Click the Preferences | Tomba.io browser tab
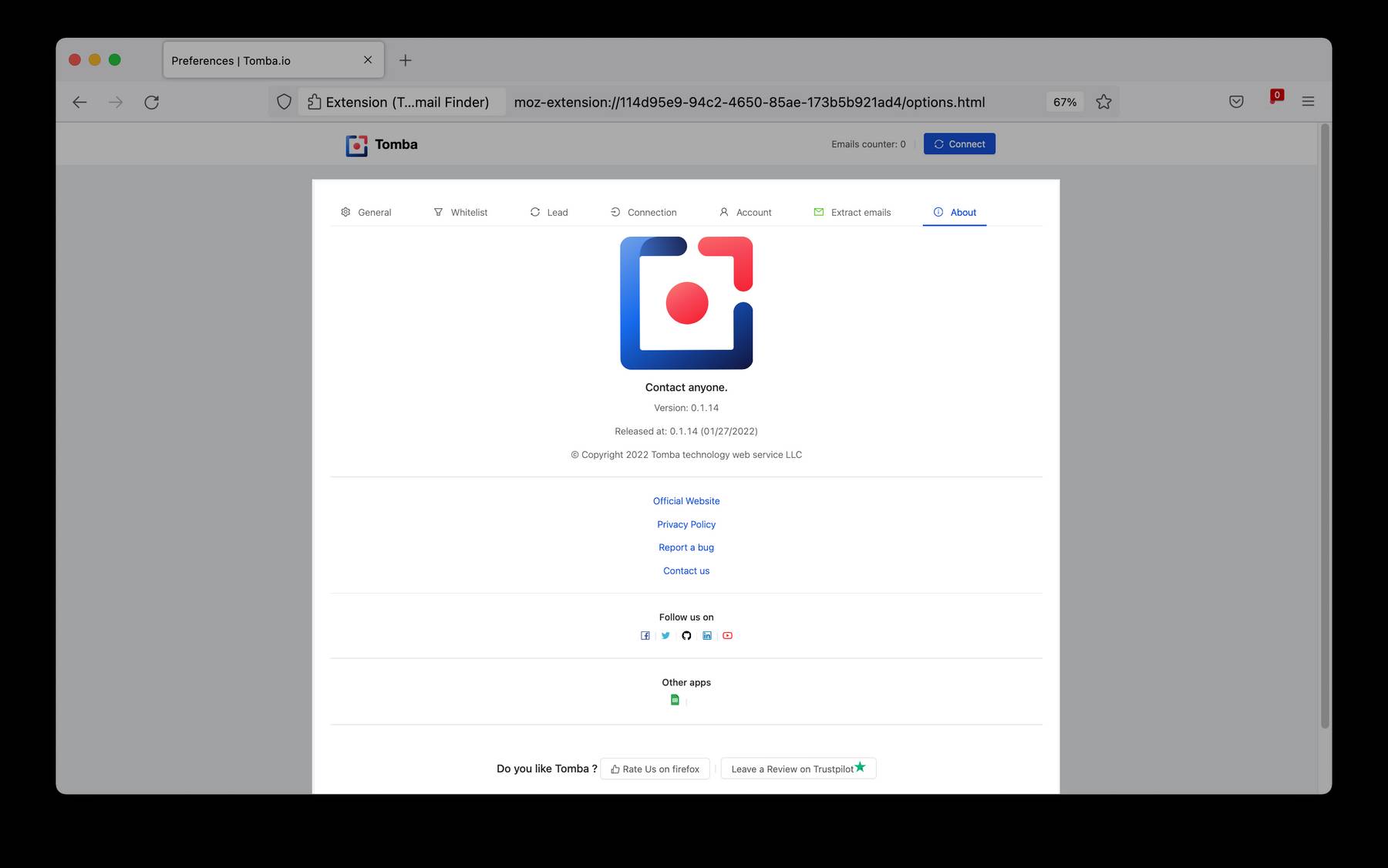The image size is (1388, 868). [x=274, y=60]
